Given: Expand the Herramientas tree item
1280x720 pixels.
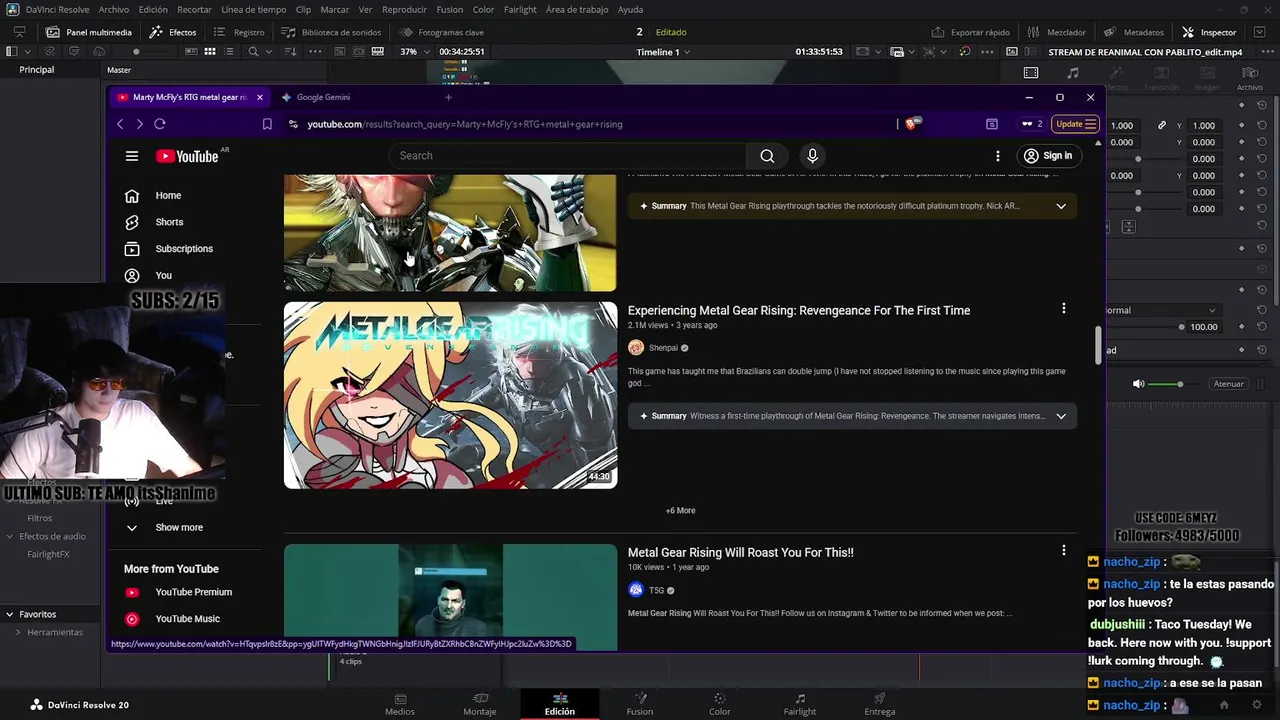Looking at the screenshot, I should pyautogui.click(x=18, y=632).
